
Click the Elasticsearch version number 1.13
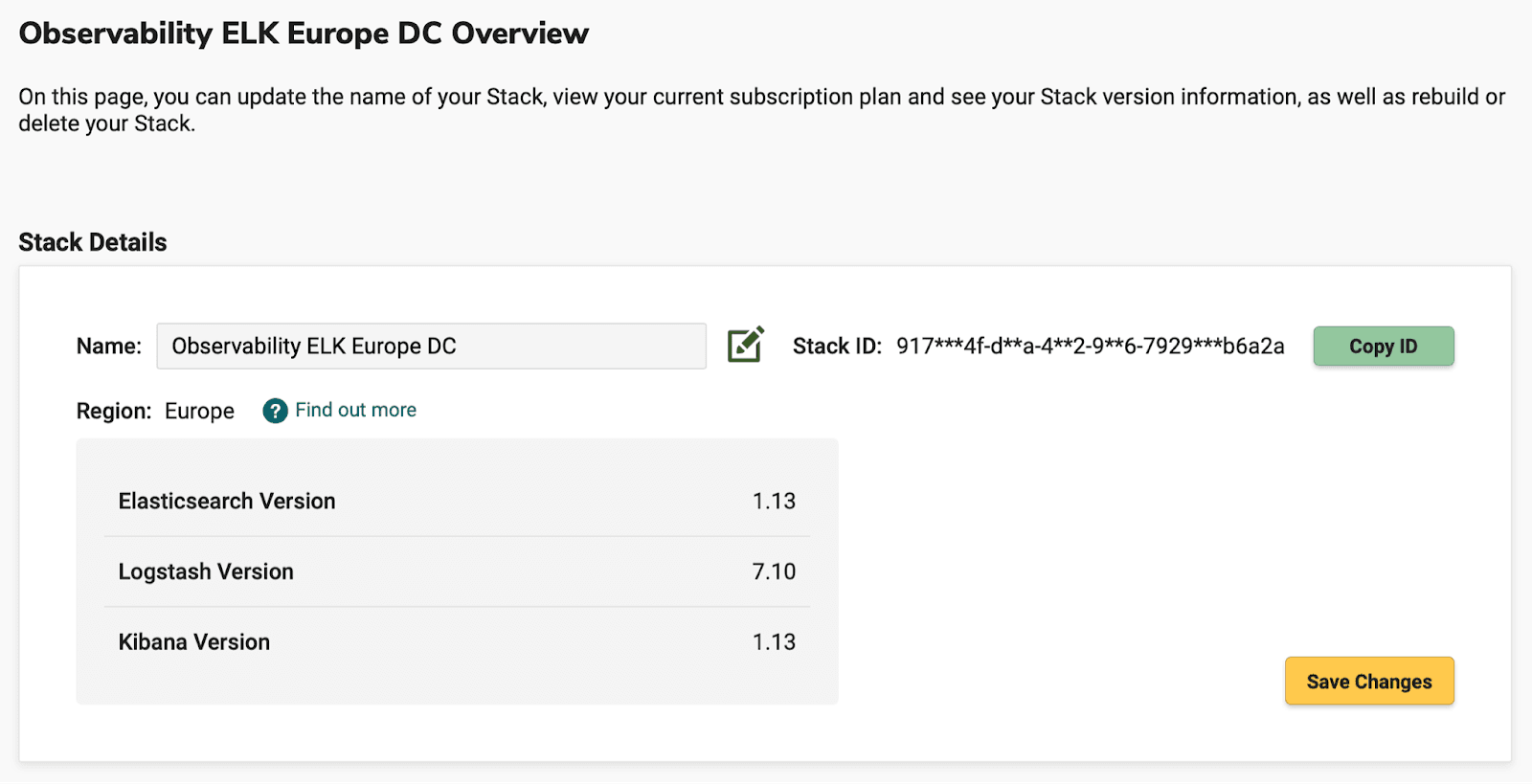pos(774,501)
